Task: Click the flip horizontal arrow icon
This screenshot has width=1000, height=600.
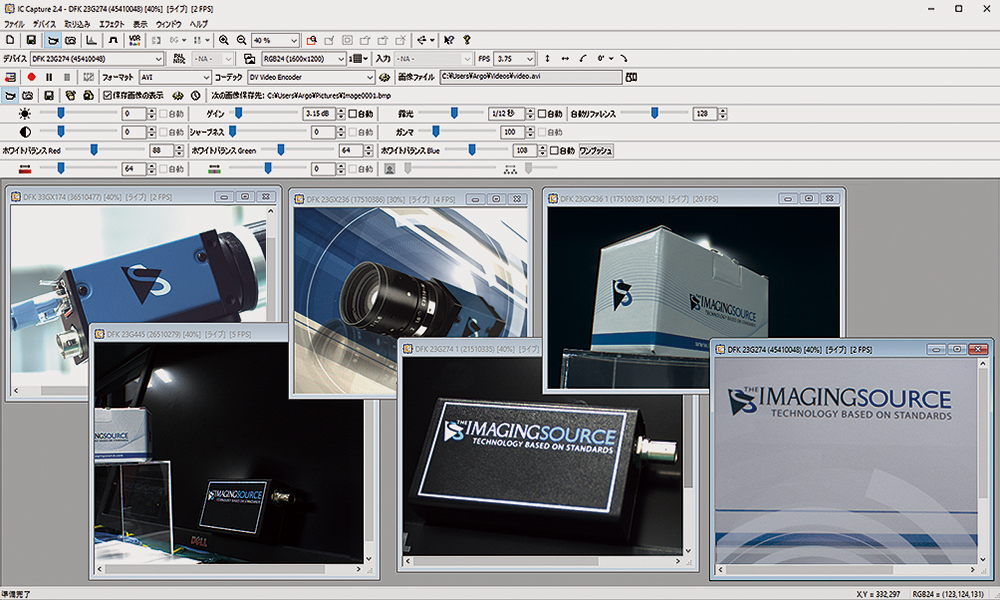Action: [x=565, y=59]
